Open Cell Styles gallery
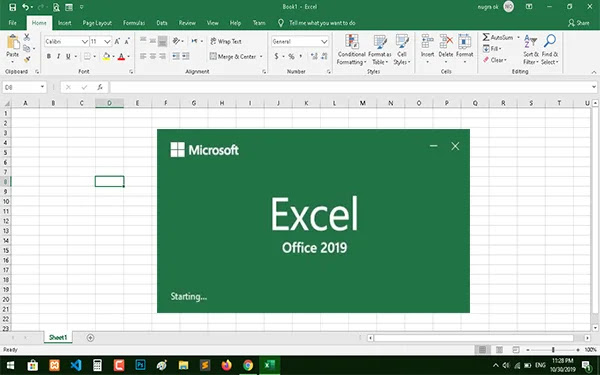600x375 pixels. [402, 50]
